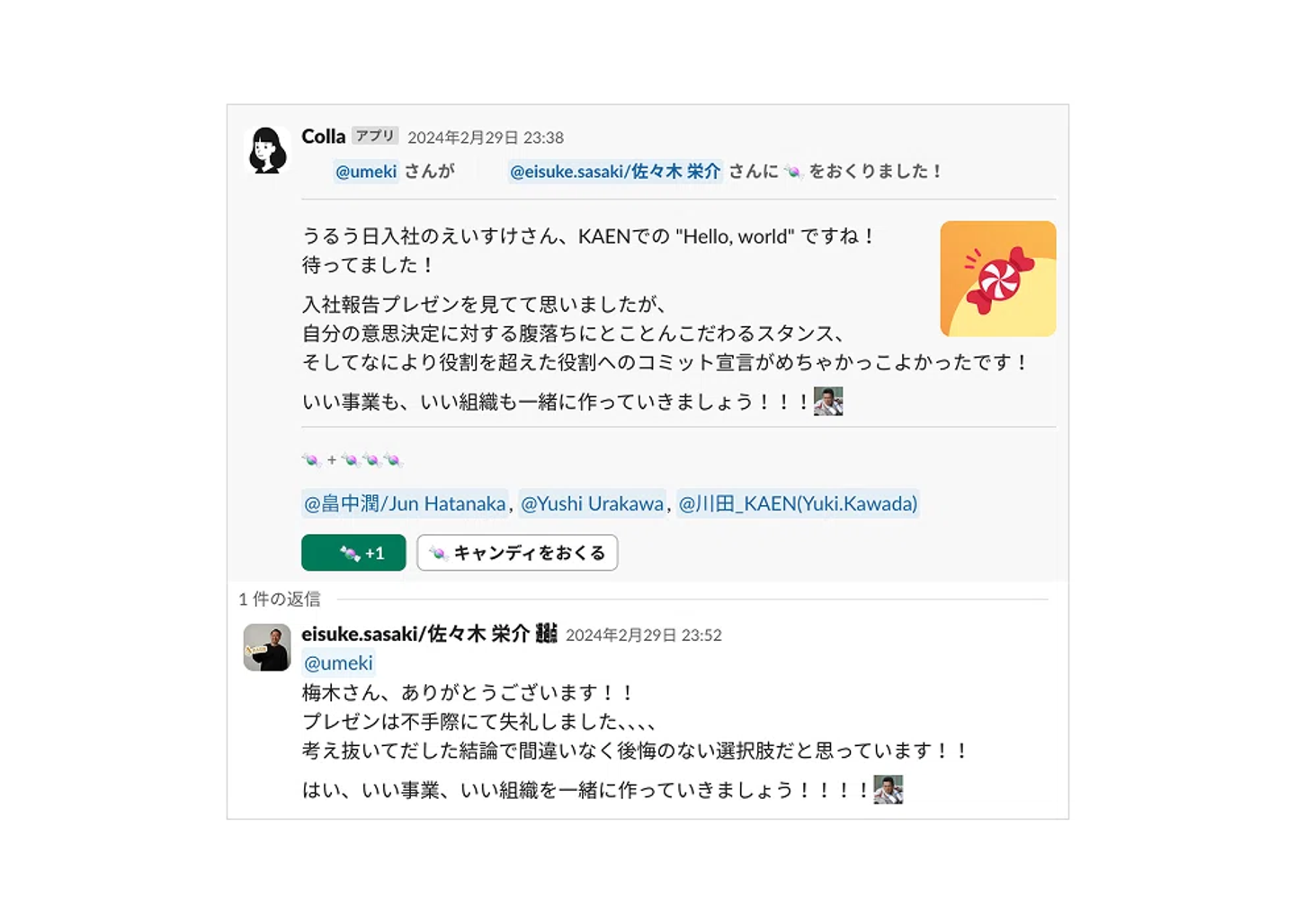Click the status emoji beside eisuke.sasaki's name
Image resolution: width=1295 pixels, height=924 pixels.
point(546,634)
